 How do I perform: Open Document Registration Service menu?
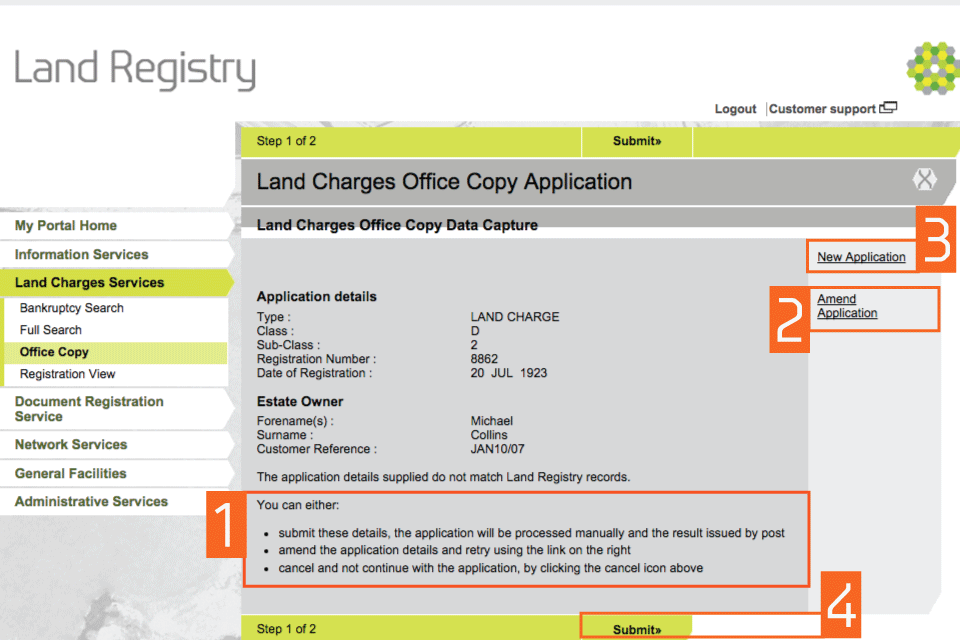point(89,408)
